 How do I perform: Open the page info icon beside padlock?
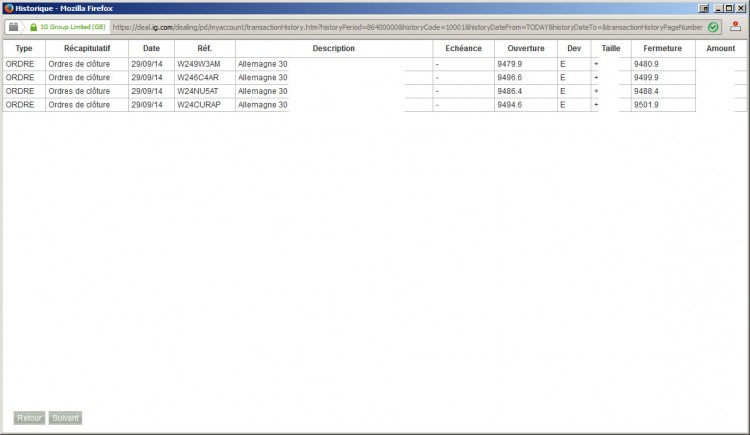[x=14, y=27]
